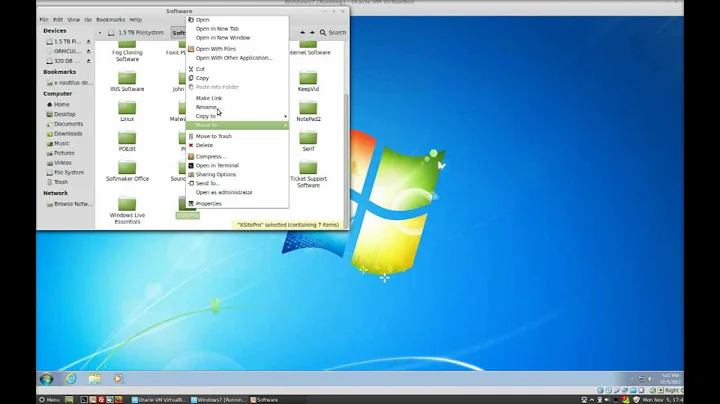
Task: Click the Search magnifier icon
Action: pyautogui.click(x=323, y=33)
